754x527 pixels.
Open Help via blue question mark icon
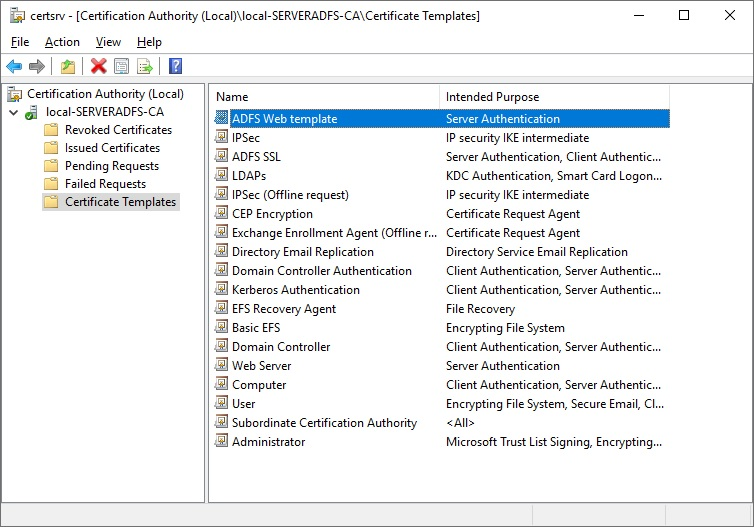click(175, 67)
